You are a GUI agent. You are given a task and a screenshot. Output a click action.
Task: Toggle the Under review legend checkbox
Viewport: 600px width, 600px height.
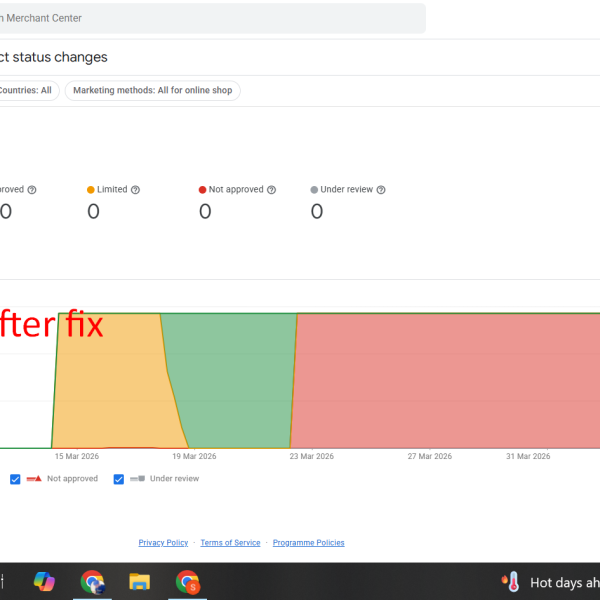pyautogui.click(x=119, y=479)
